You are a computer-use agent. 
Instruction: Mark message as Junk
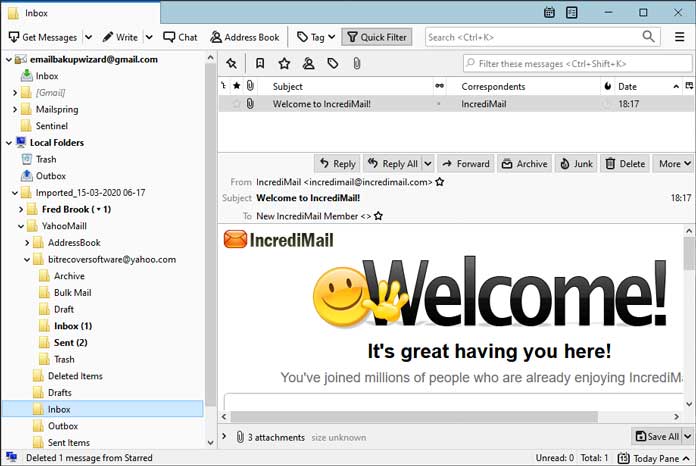click(x=576, y=164)
